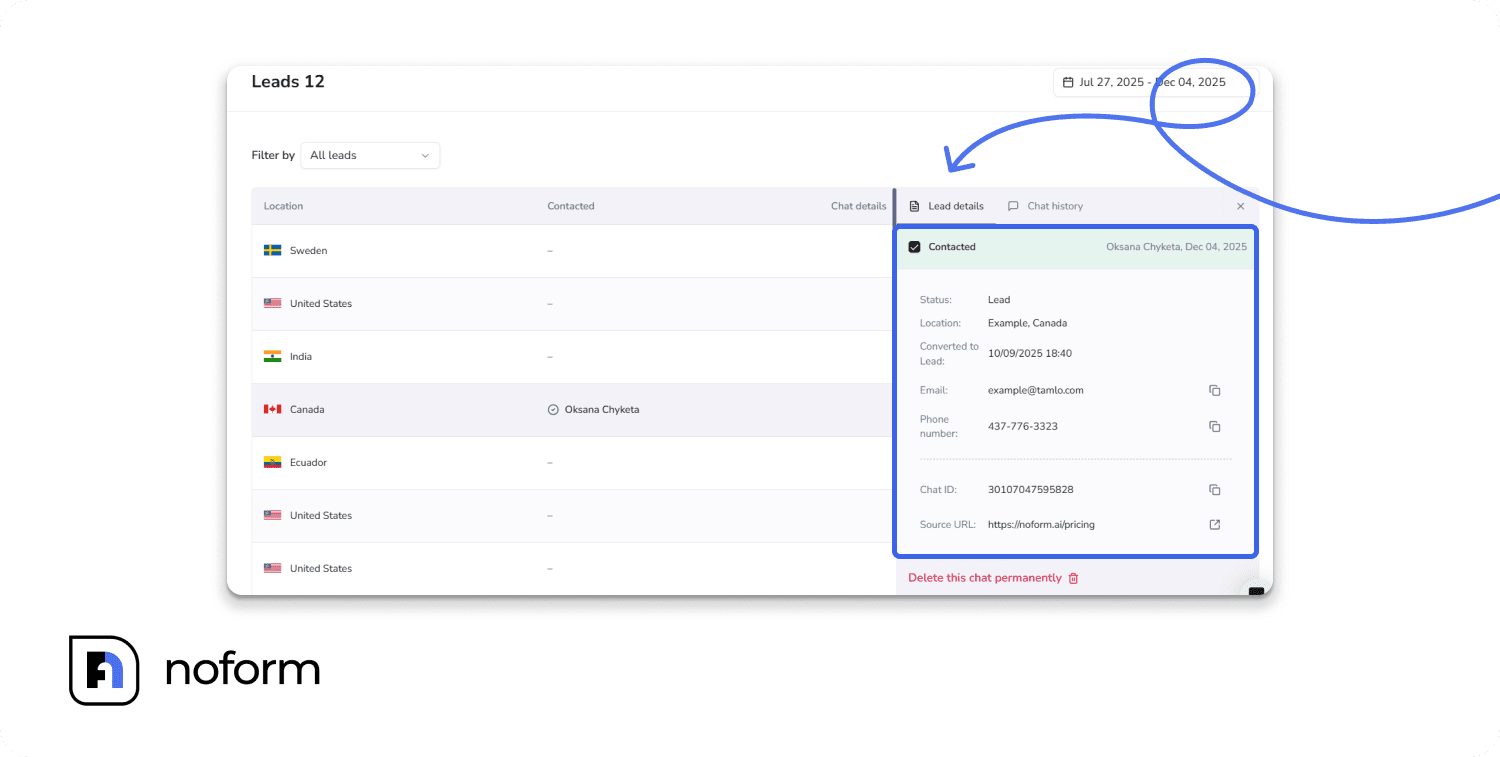Click the trash icon next to delete option
This screenshot has height=757, width=1500.
click(1074, 578)
